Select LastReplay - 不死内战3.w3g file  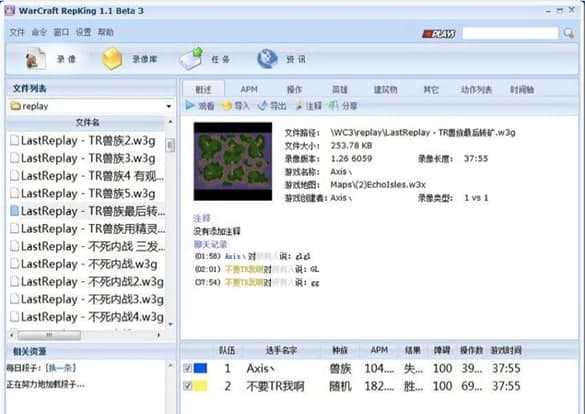87,299
